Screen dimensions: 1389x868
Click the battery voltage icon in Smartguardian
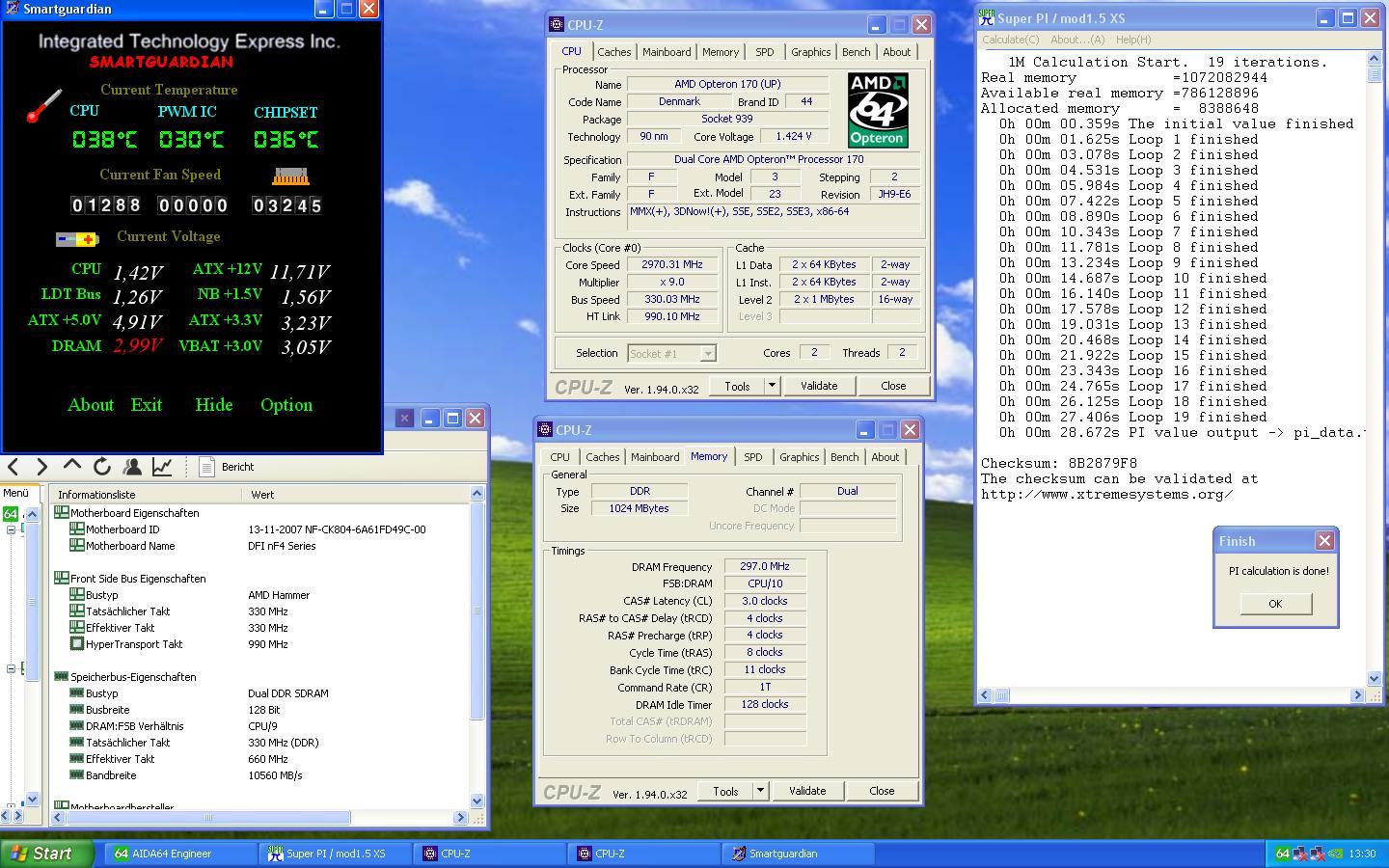[77, 239]
